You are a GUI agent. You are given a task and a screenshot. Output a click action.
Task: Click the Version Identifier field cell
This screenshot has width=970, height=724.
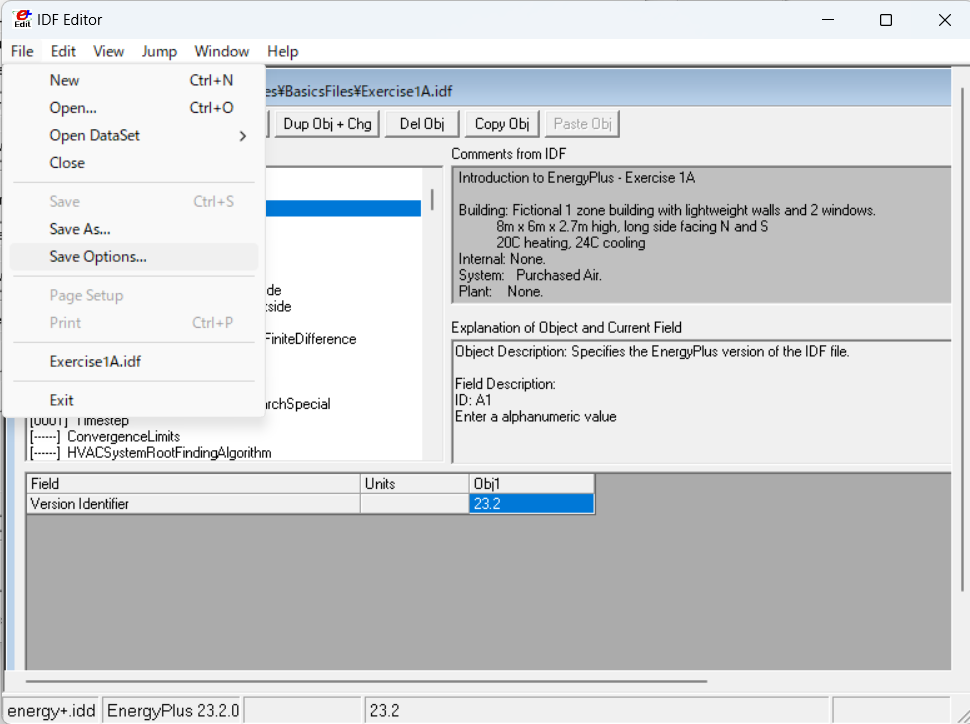(x=194, y=504)
